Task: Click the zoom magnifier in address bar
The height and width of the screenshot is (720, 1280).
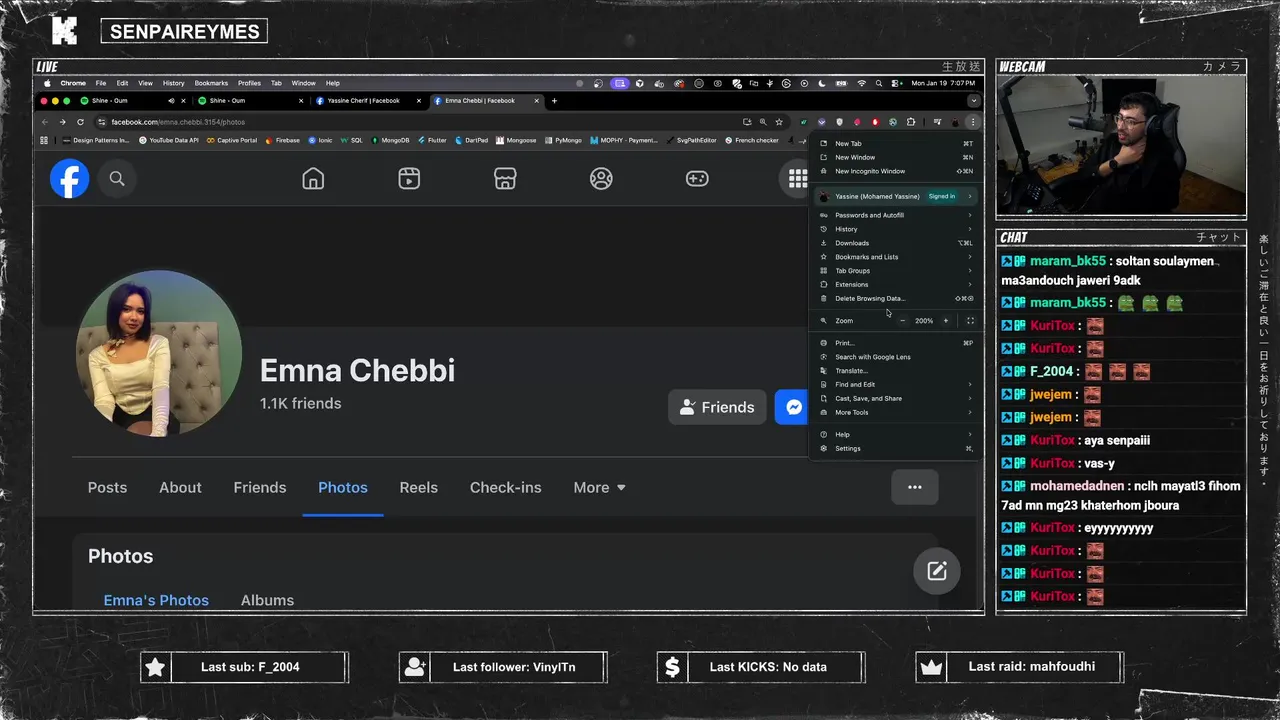Action: [x=762, y=122]
